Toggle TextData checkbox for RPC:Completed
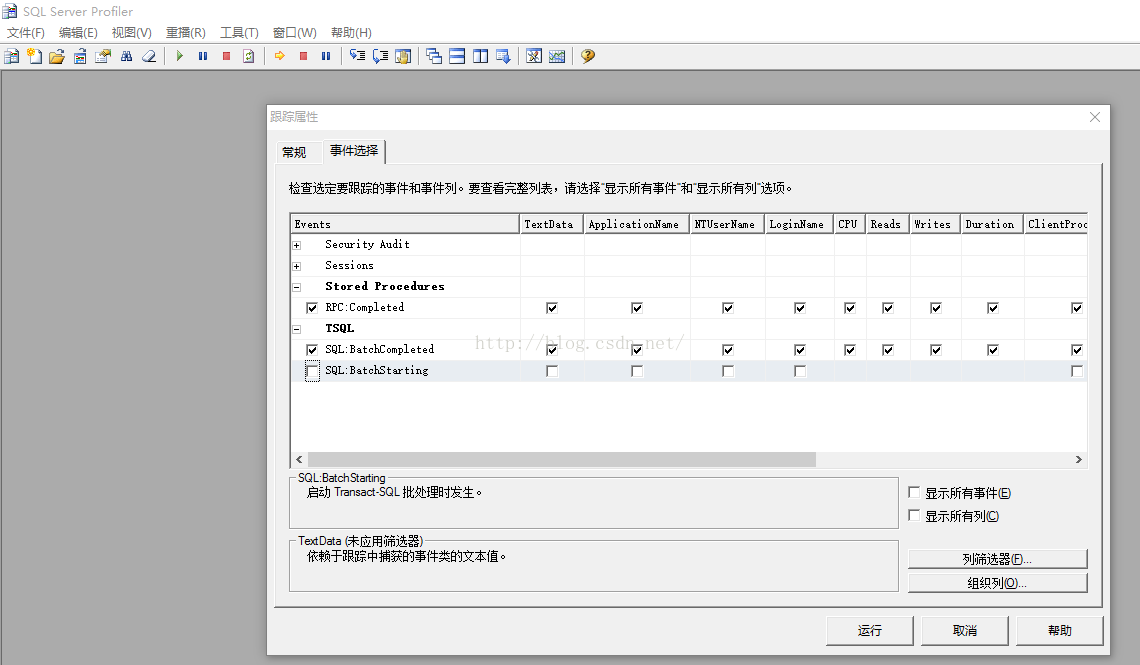The image size is (1140, 665). (552, 308)
